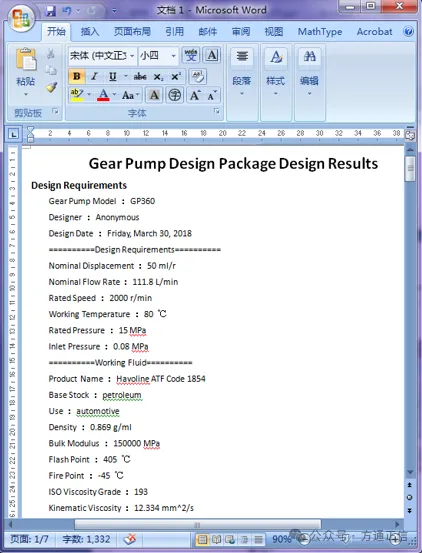Click the Format Painter brush icon

click(51, 87)
